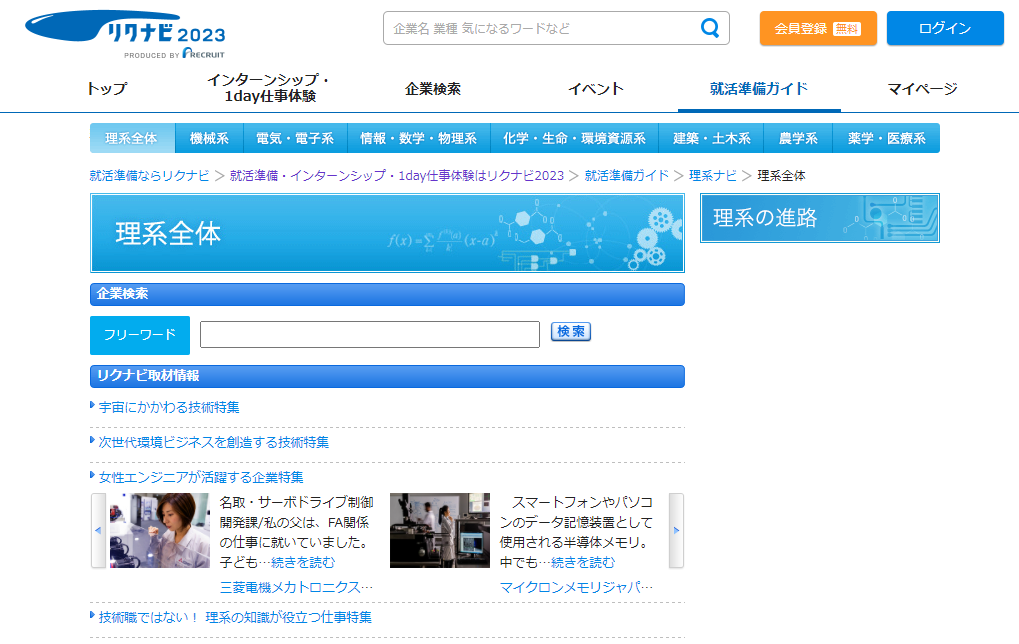Follow breadcrumb link ending はリクナビ2023

(x=396, y=175)
